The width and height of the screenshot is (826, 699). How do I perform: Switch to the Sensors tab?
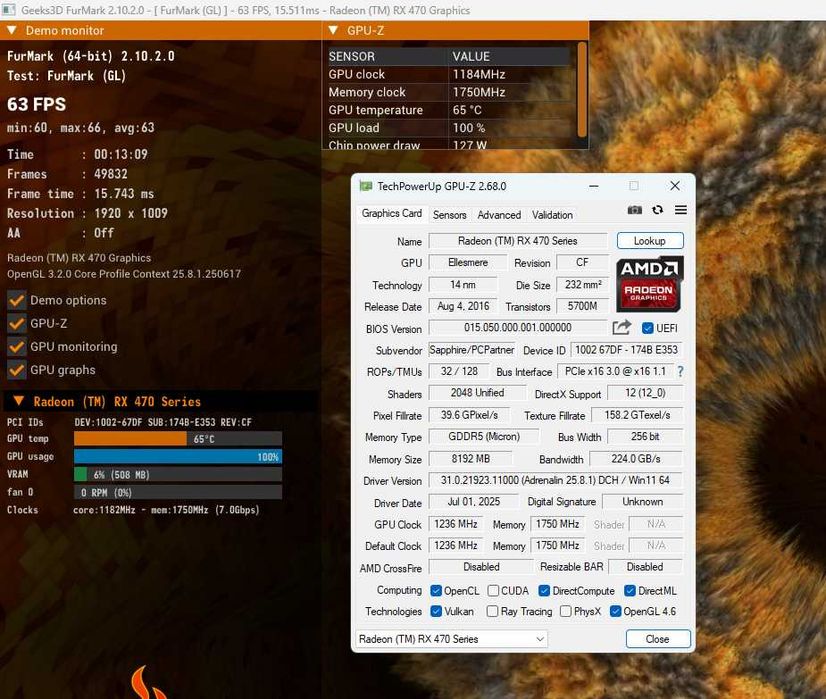(449, 215)
